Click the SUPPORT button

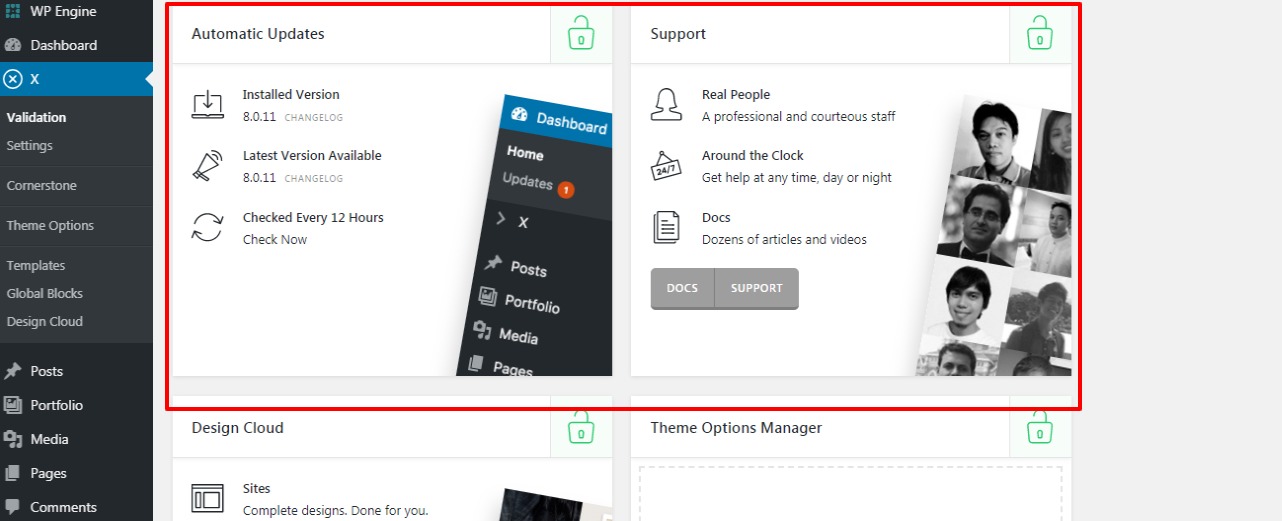(x=757, y=288)
